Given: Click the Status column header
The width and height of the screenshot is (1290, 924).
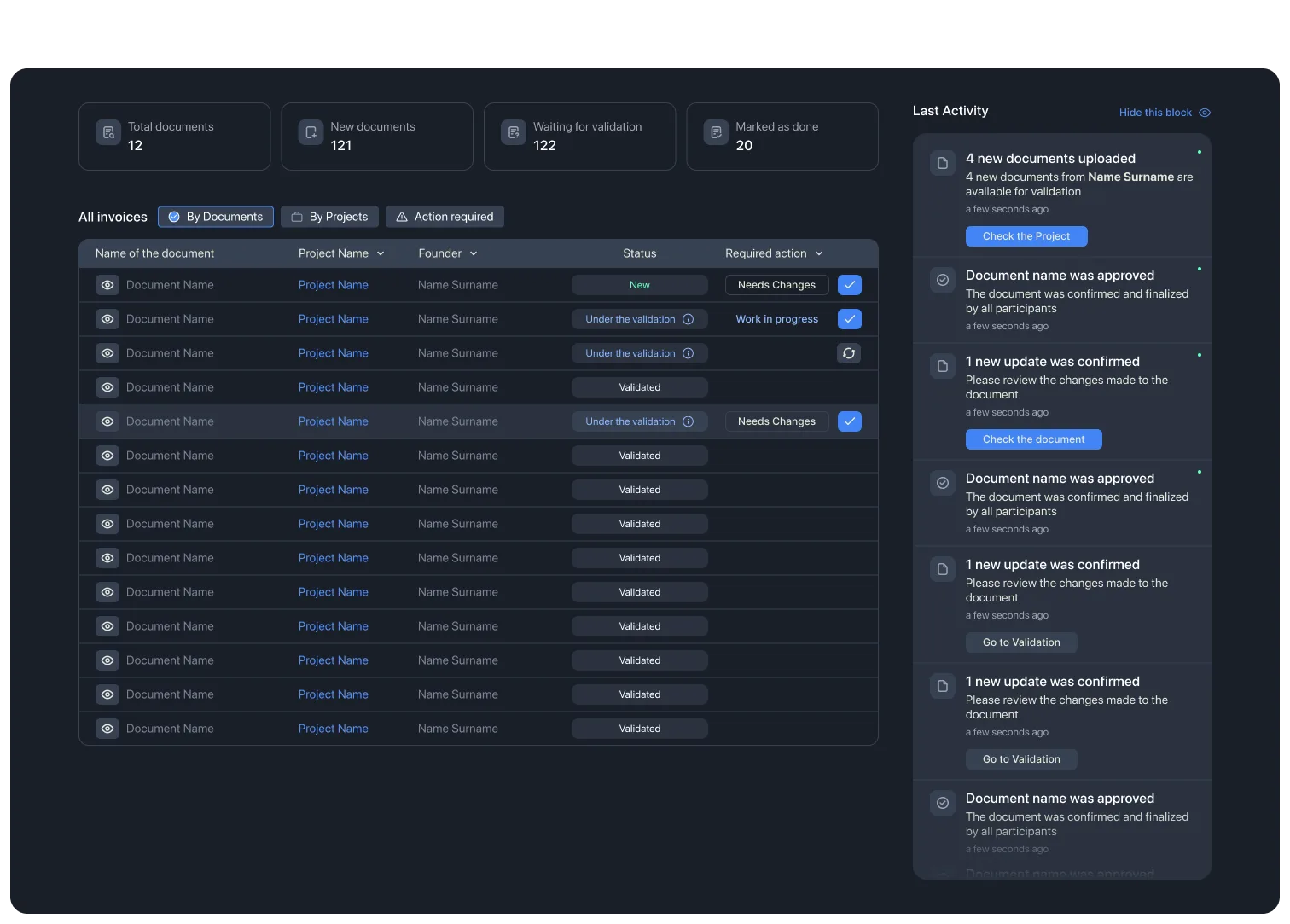Looking at the screenshot, I should [x=640, y=253].
